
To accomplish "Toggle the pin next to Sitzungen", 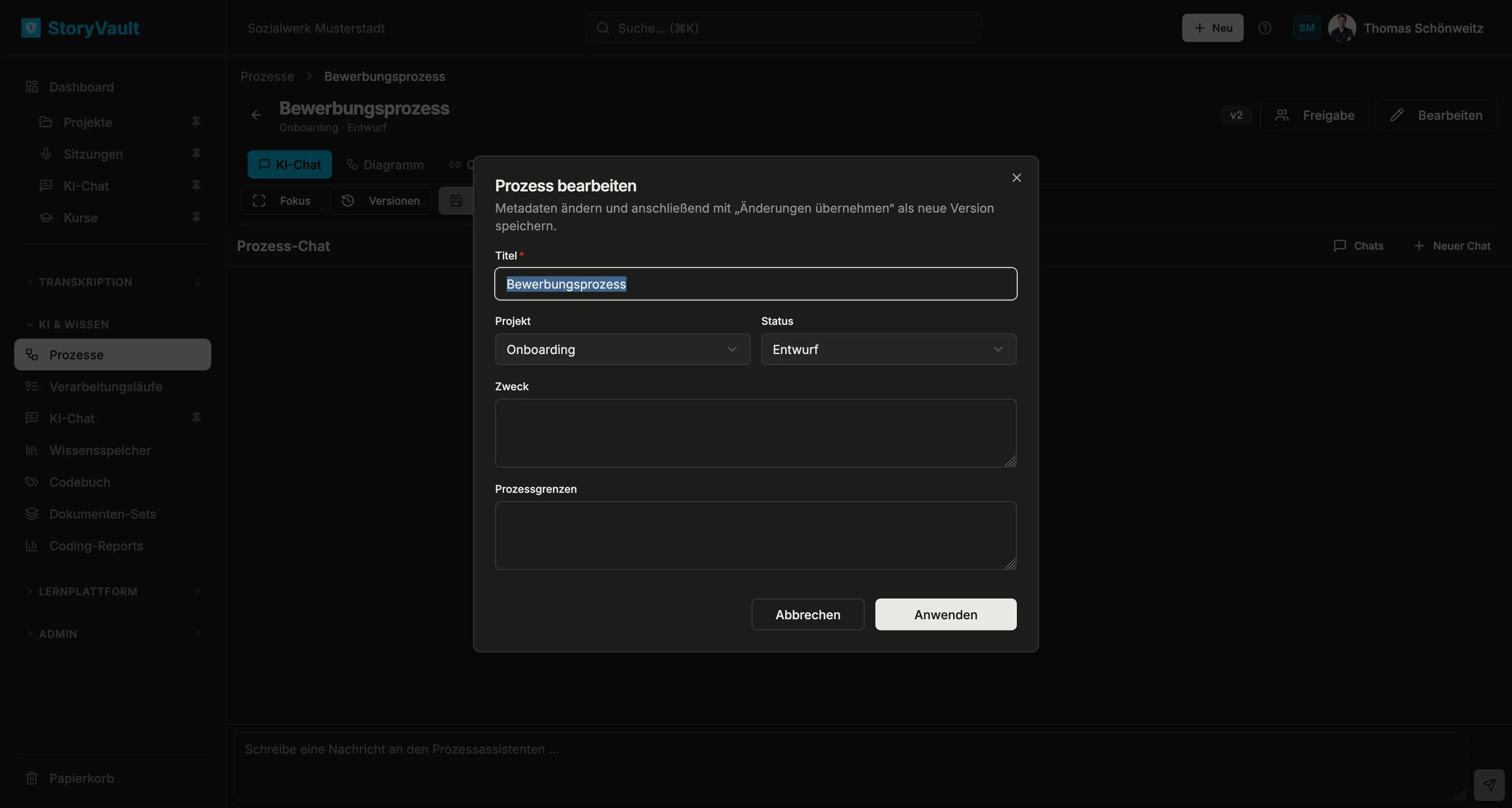I will pos(196,154).
